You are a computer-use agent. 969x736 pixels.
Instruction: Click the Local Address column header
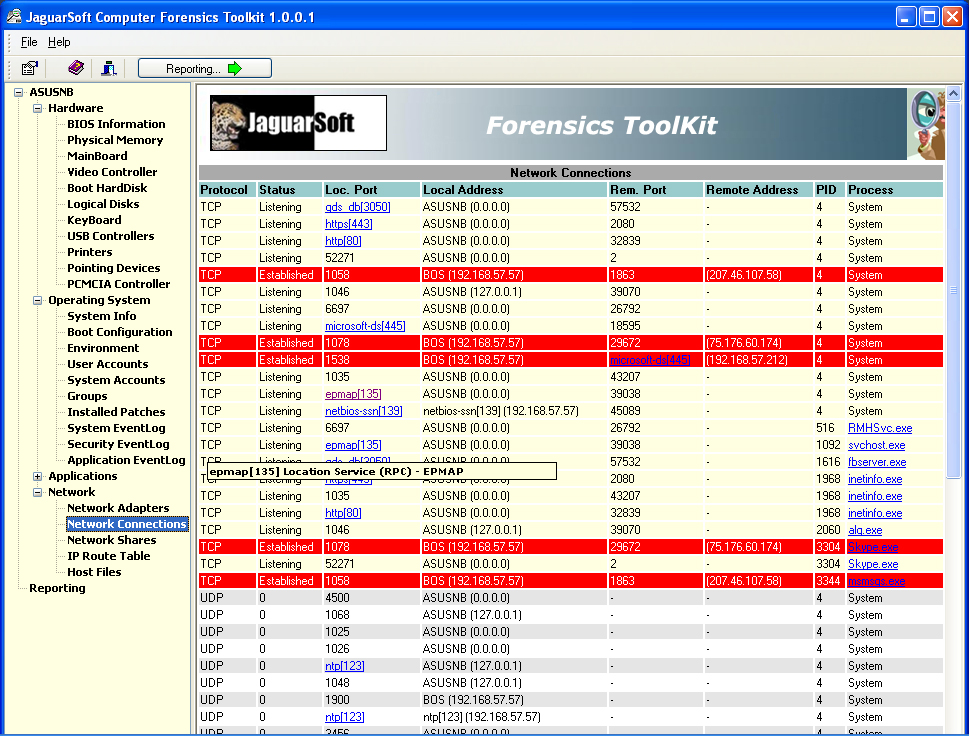(x=514, y=190)
